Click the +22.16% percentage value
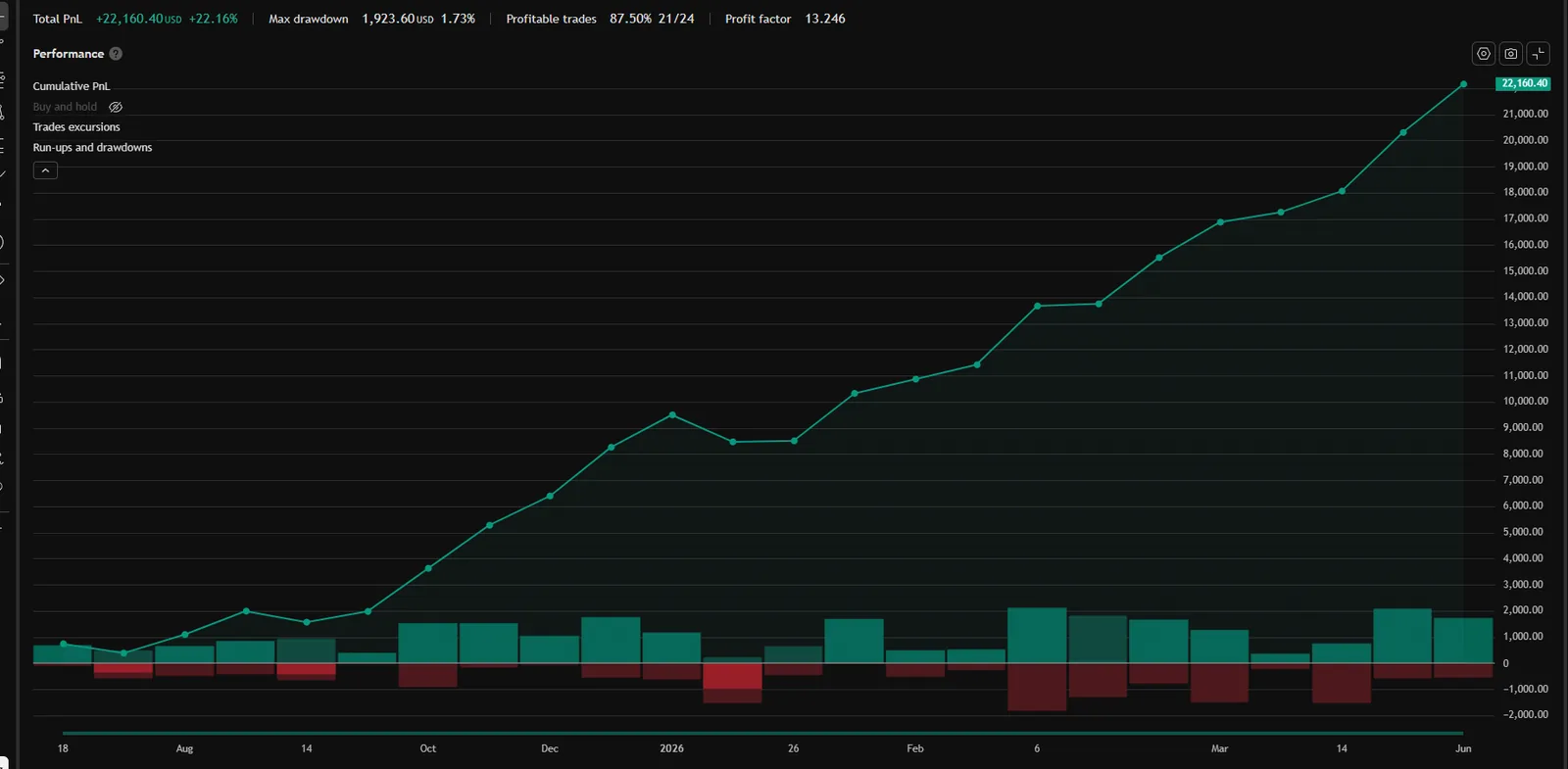The image size is (1568, 769). click(214, 19)
